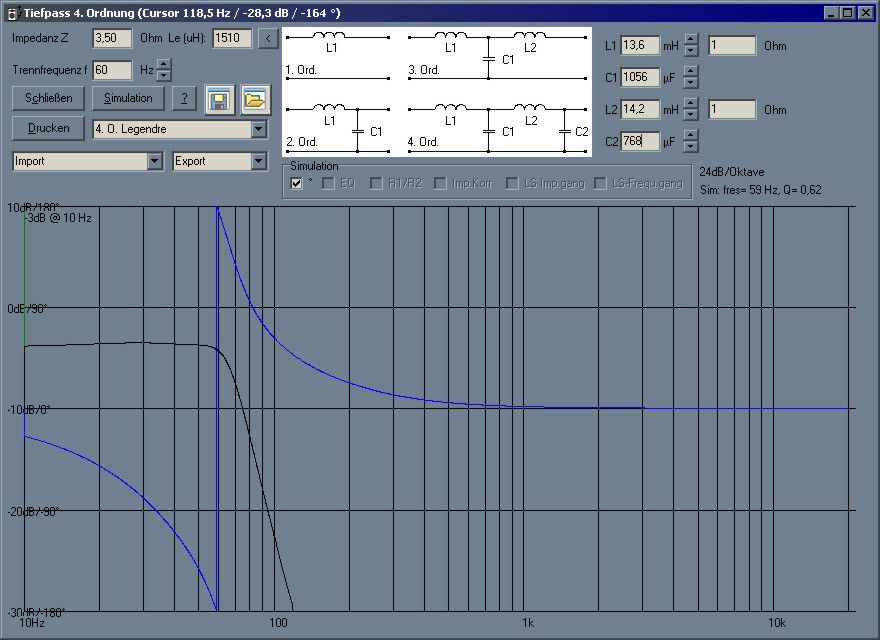Click the Drucken button

pos(48,129)
